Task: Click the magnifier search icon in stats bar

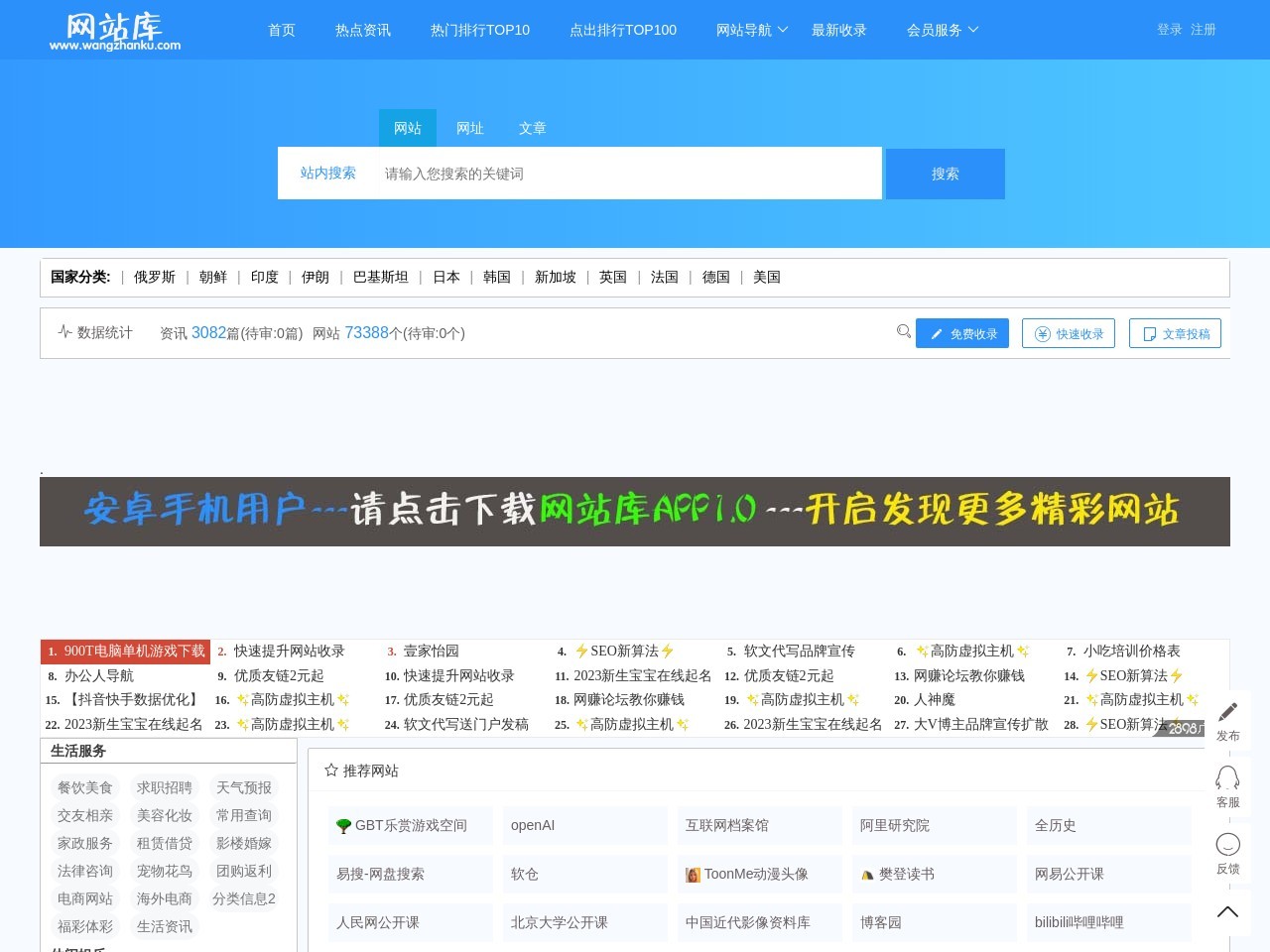Action: [903, 331]
